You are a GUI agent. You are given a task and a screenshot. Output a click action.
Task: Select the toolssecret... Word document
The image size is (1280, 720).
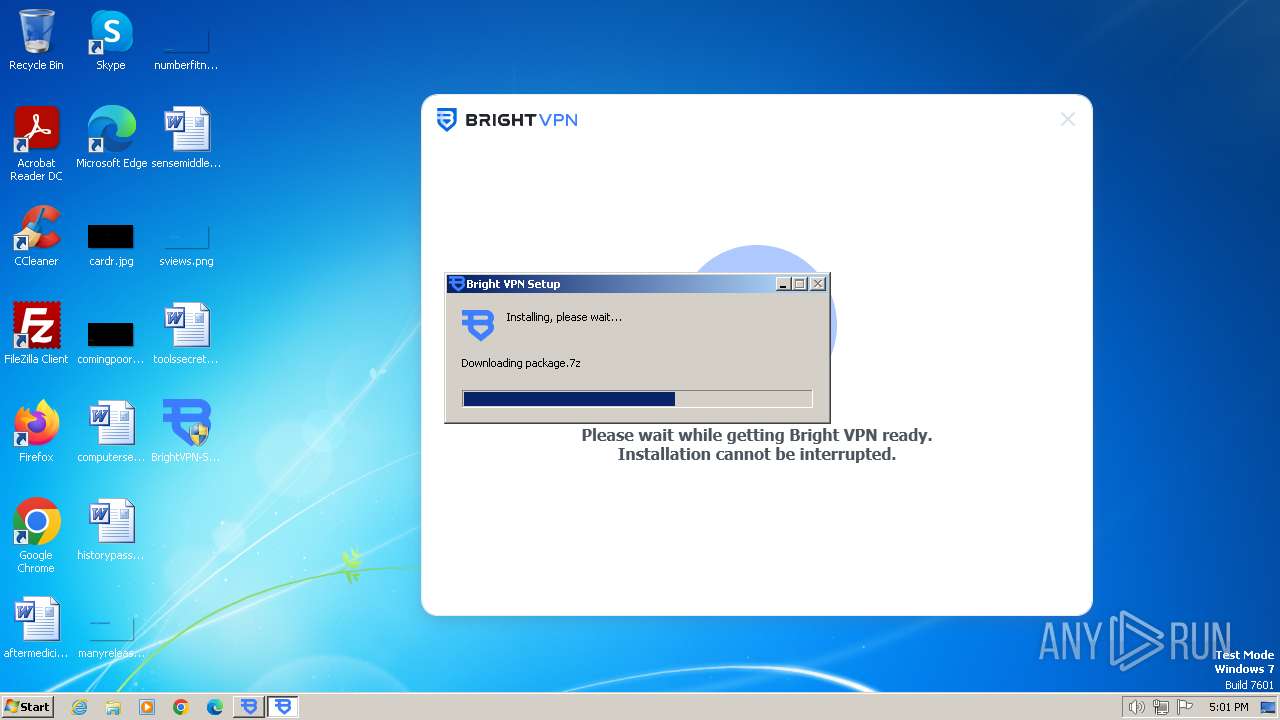tap(186, 334)
